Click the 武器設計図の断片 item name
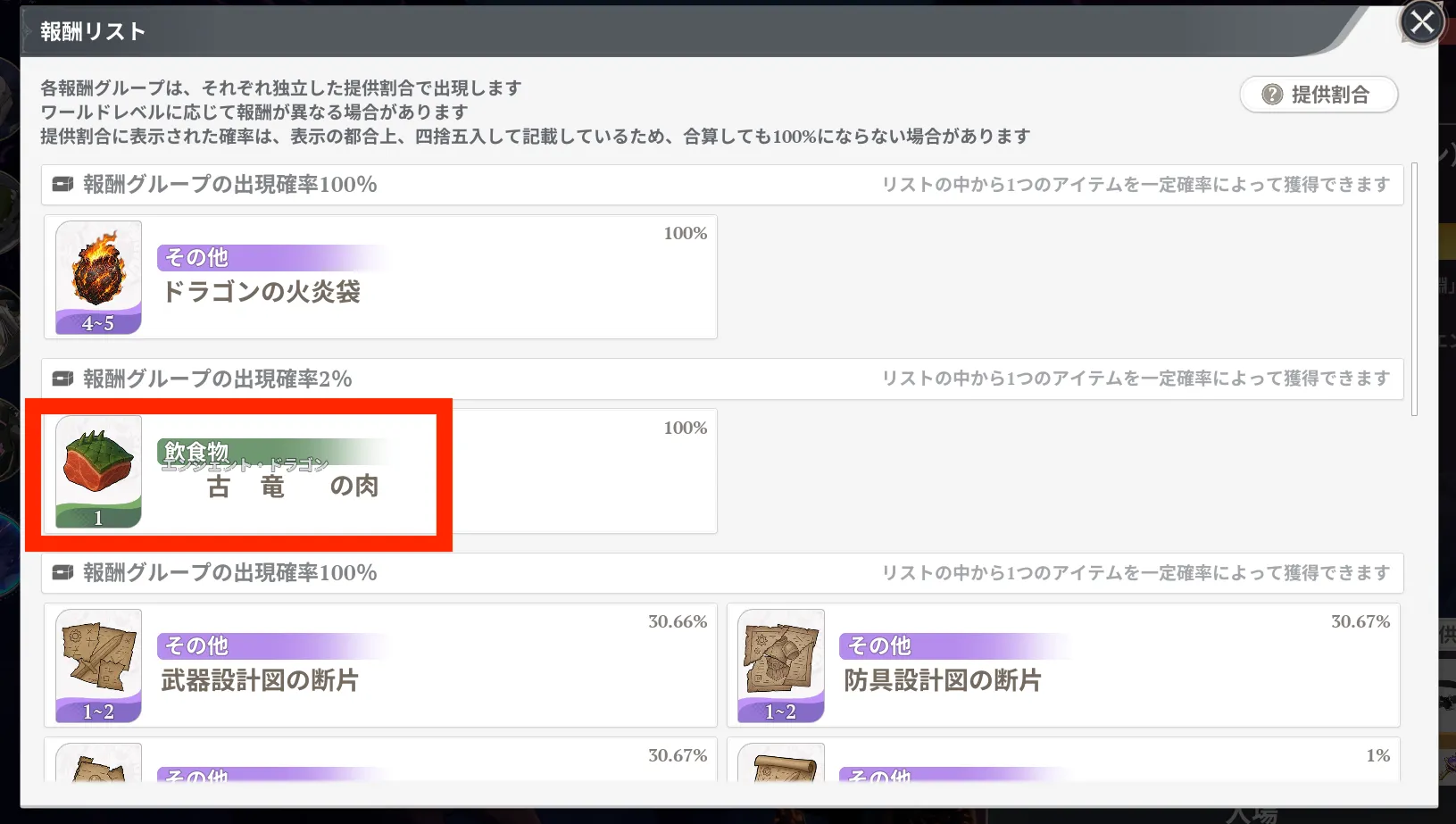 260,681
